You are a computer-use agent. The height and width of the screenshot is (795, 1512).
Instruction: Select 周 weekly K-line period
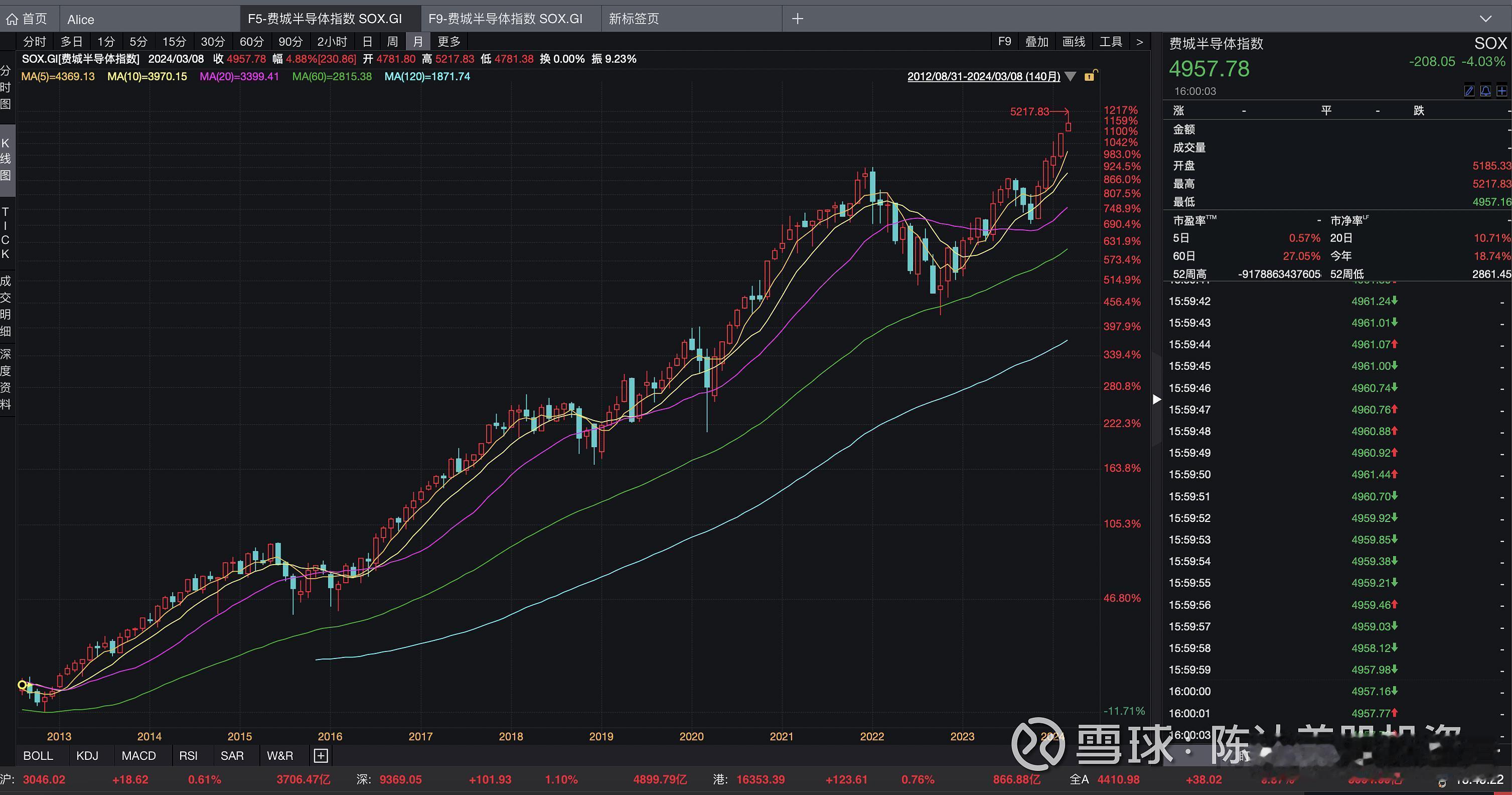click(x=393, y=42)
